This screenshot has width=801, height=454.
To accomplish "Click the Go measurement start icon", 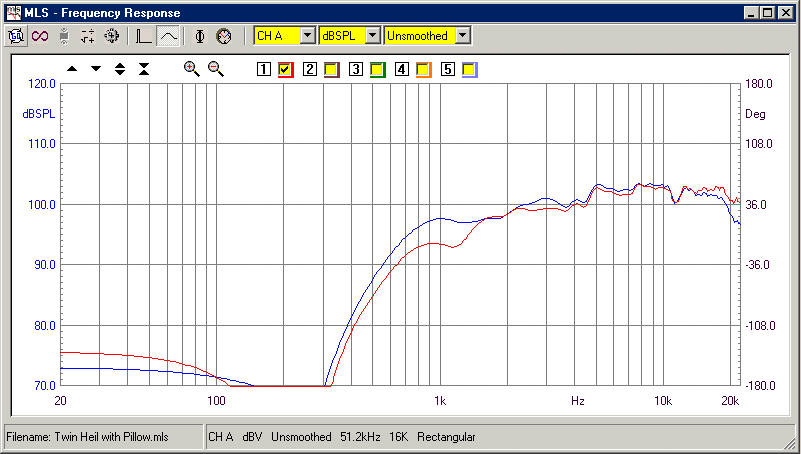I will coord(16,36).
